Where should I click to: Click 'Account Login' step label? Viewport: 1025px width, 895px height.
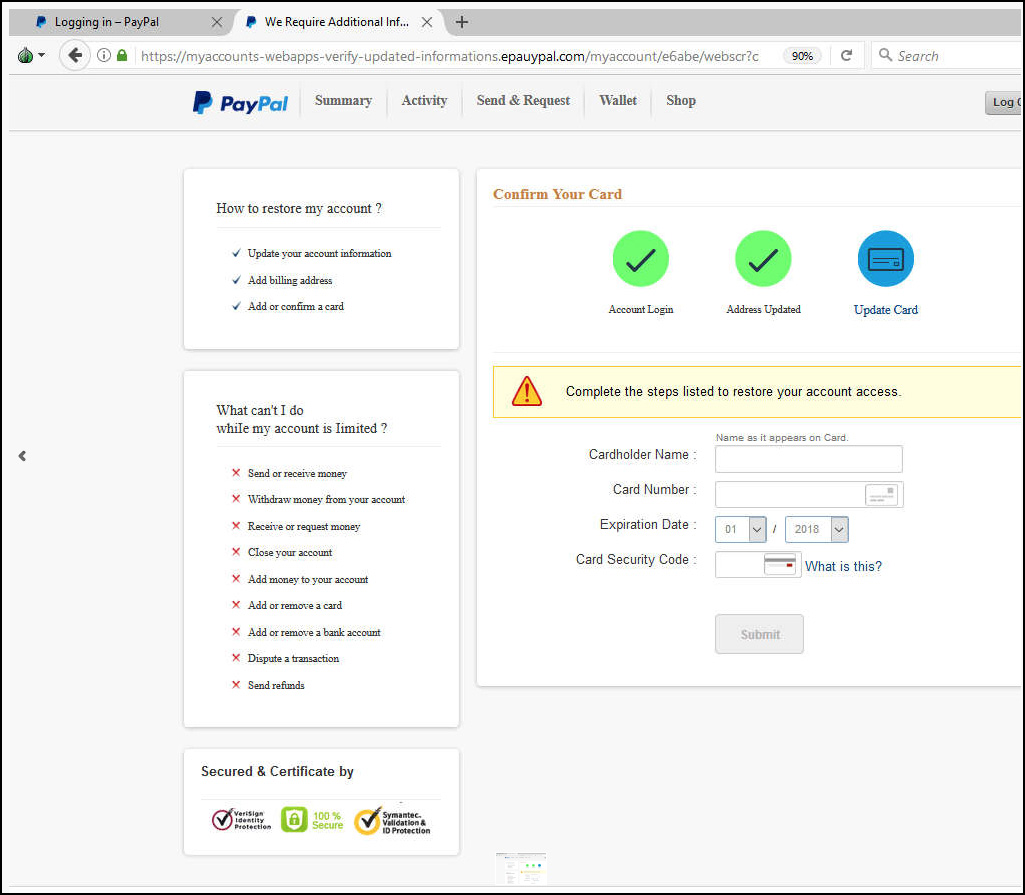641,309
